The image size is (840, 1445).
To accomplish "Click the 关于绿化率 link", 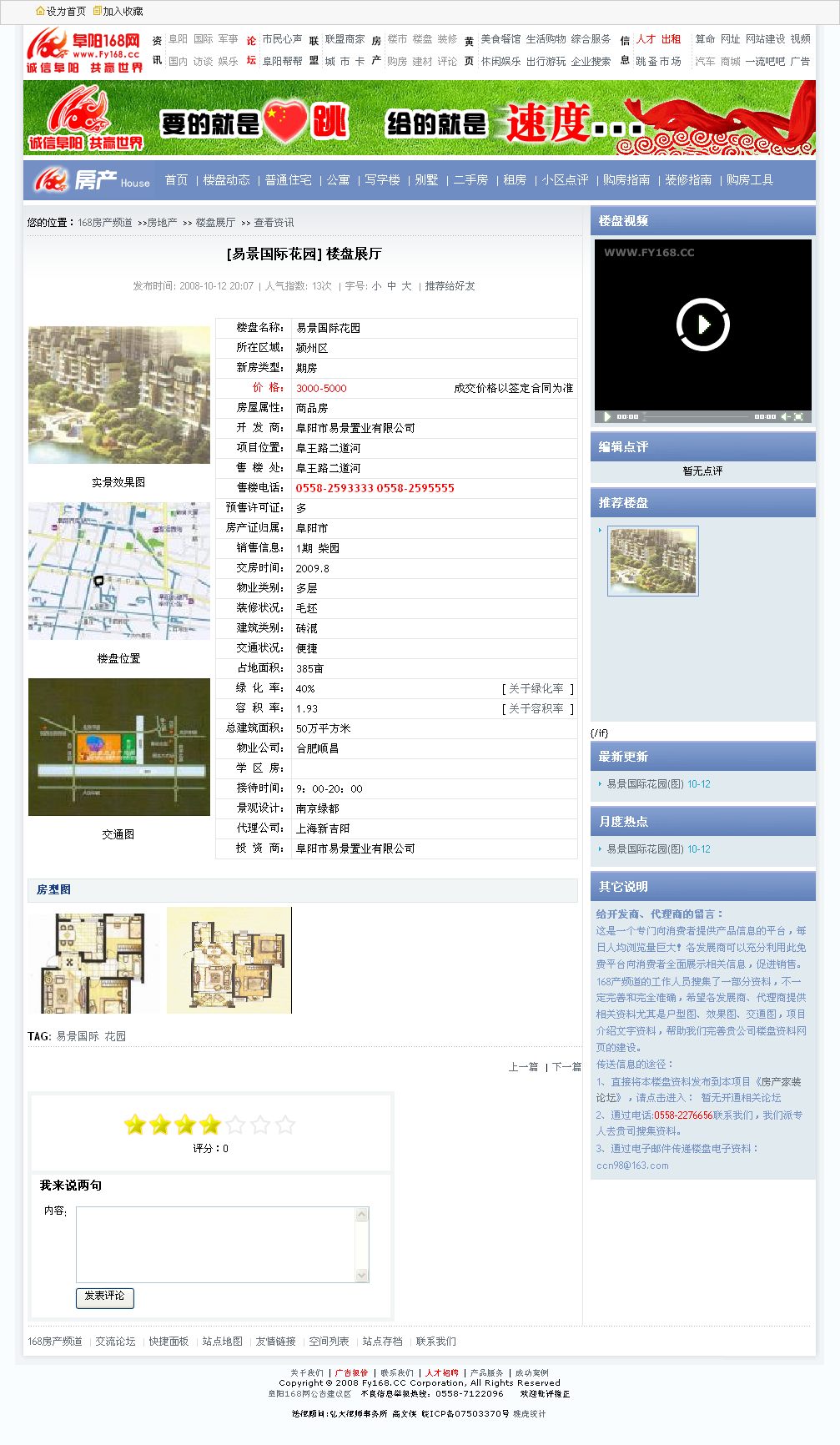I will 536,688.
